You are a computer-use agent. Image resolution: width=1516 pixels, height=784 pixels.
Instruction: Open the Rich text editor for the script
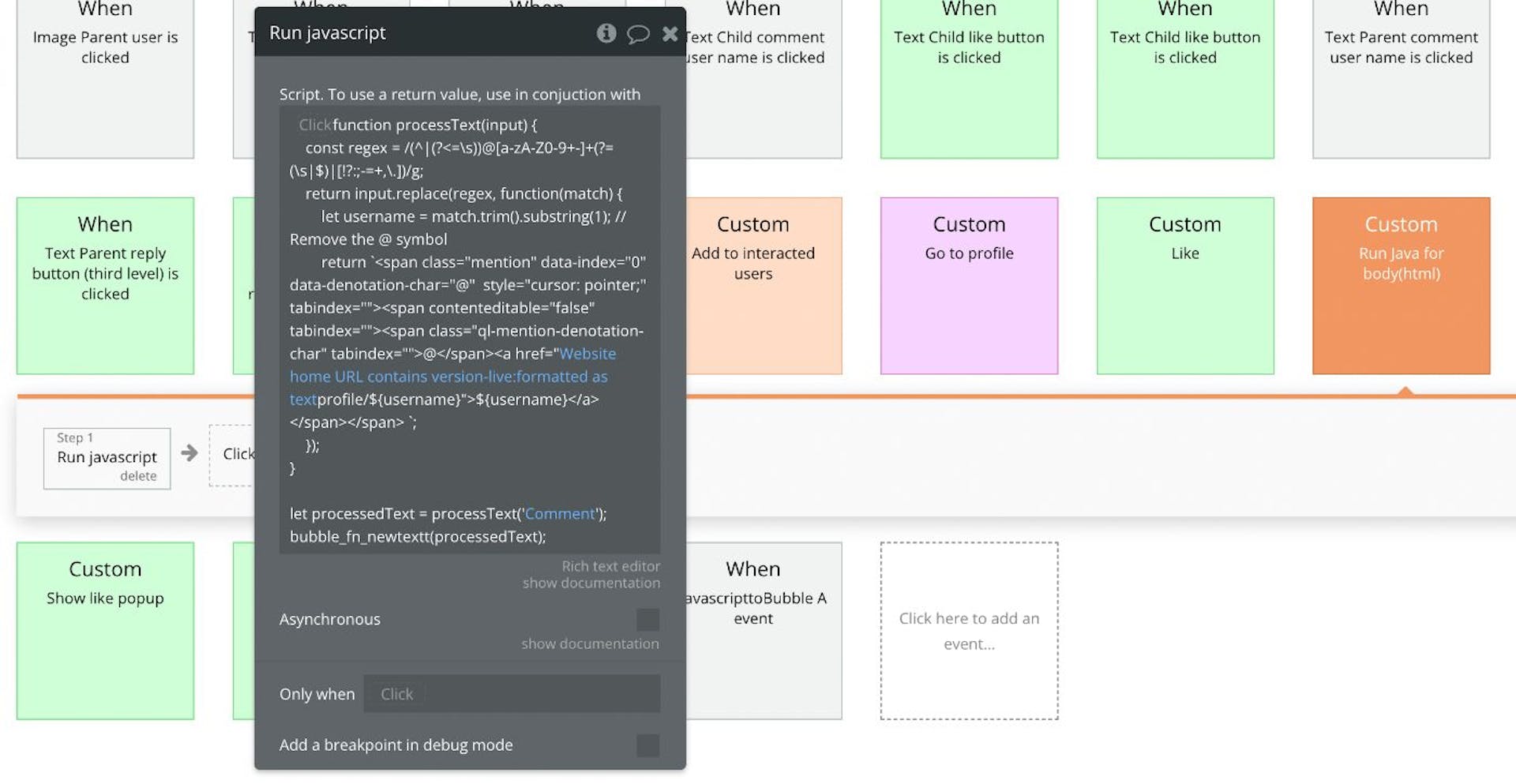click(610, 565)
